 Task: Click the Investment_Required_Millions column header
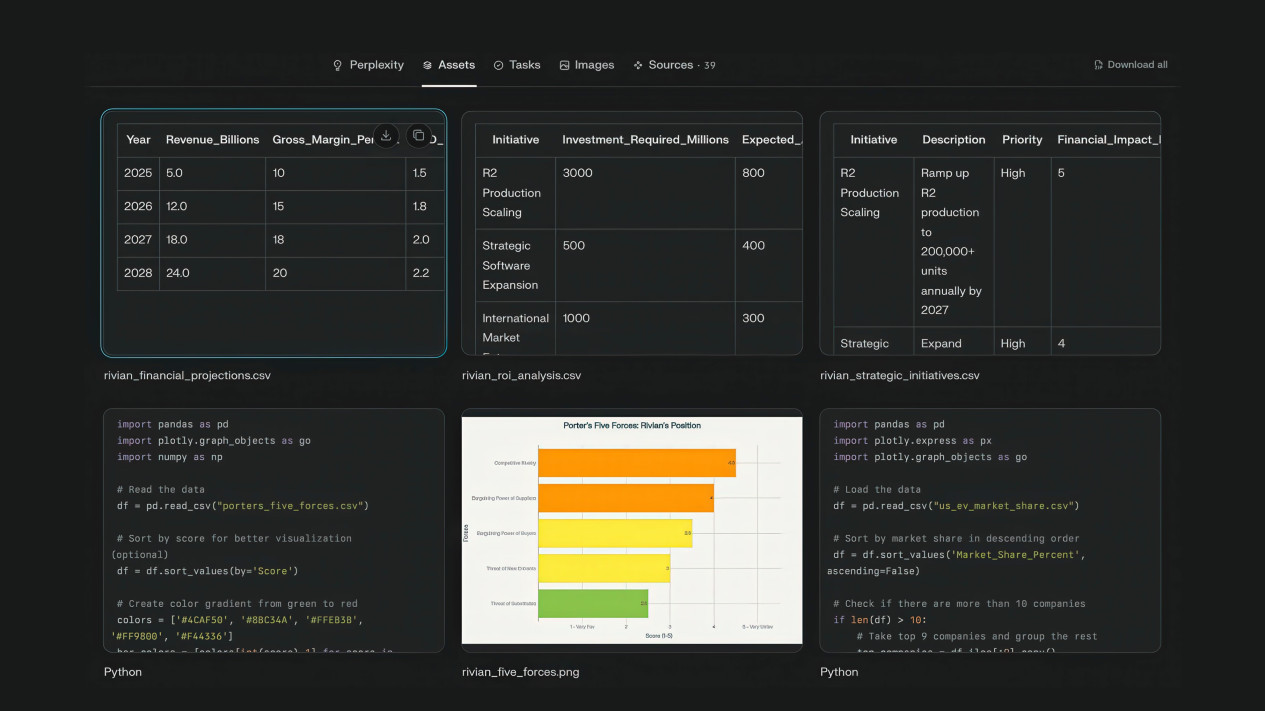[x=645, y=140]
